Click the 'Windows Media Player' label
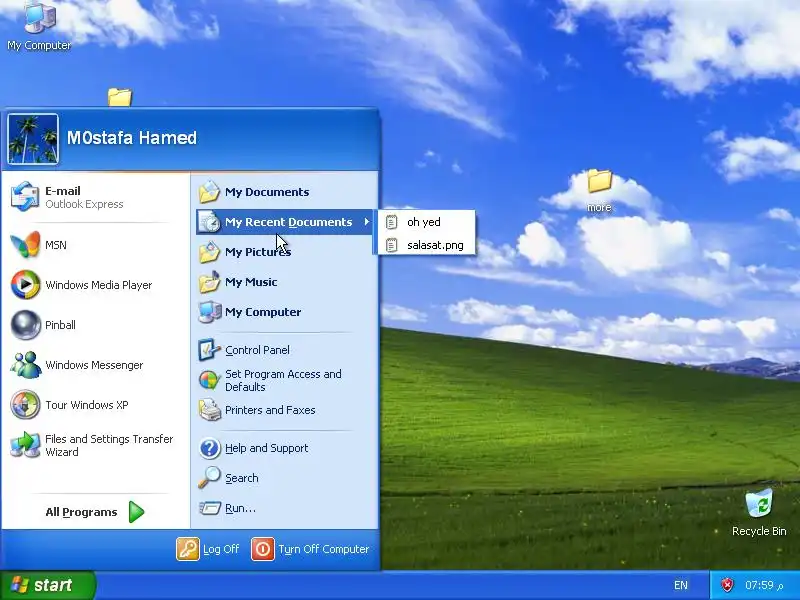The height and width of the screenshot is (600, 800). click(98, 285)
